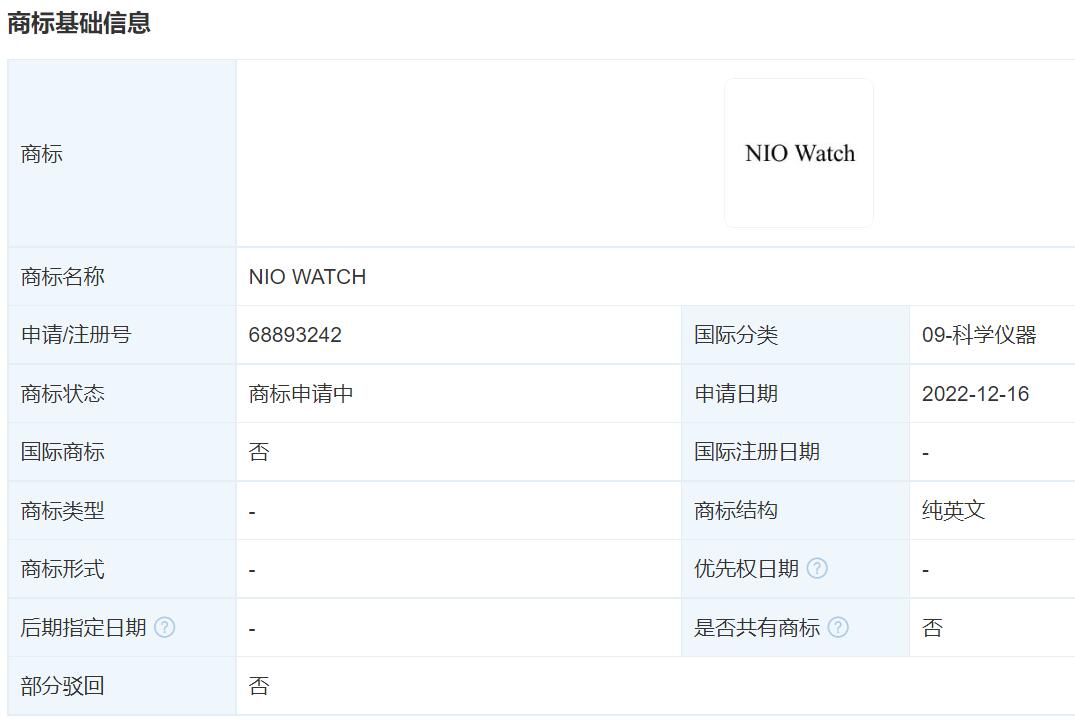Click the 是否共有商标 answer 否
Viewport: 1075px width, 721px height.
(x=929, y=628)
